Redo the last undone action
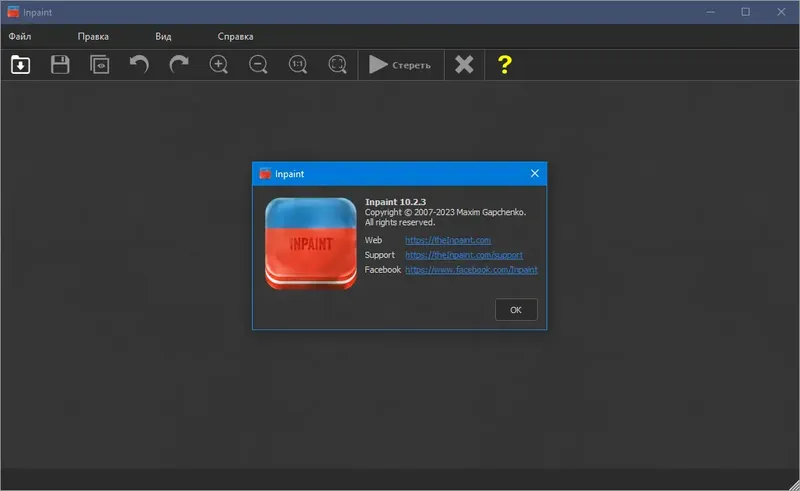 pyautogui.click(x=179, y=65)
